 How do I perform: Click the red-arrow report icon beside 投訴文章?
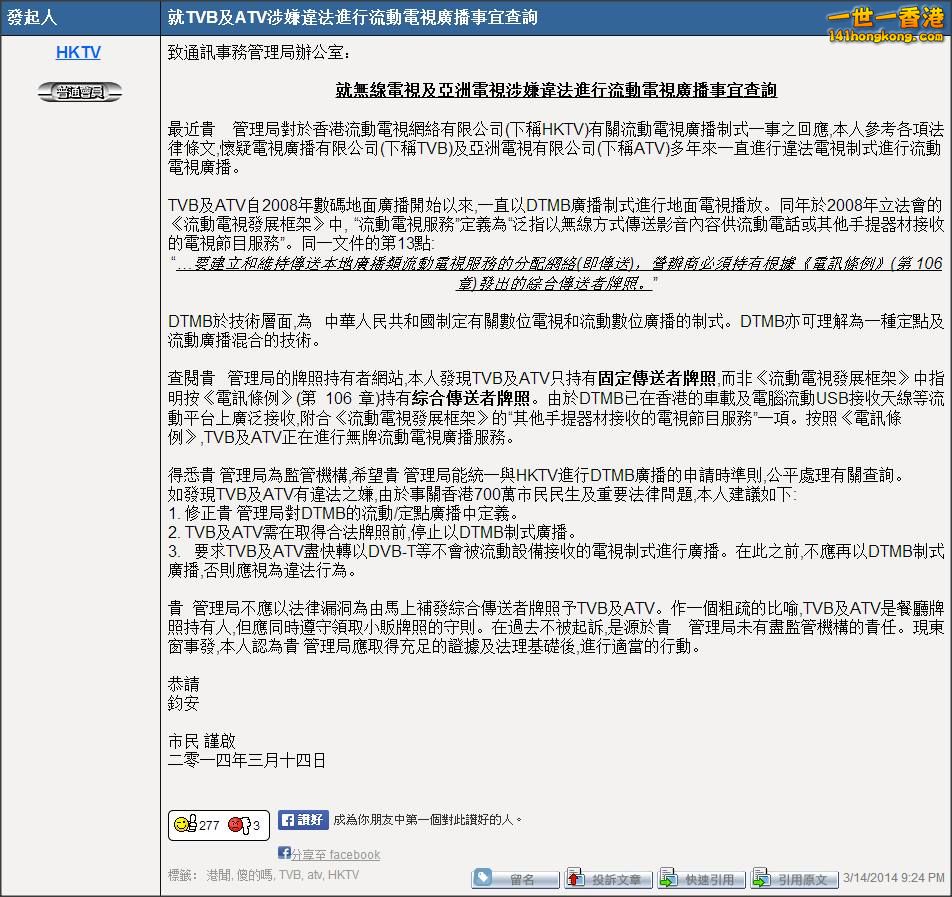click(x=575, y=878)
